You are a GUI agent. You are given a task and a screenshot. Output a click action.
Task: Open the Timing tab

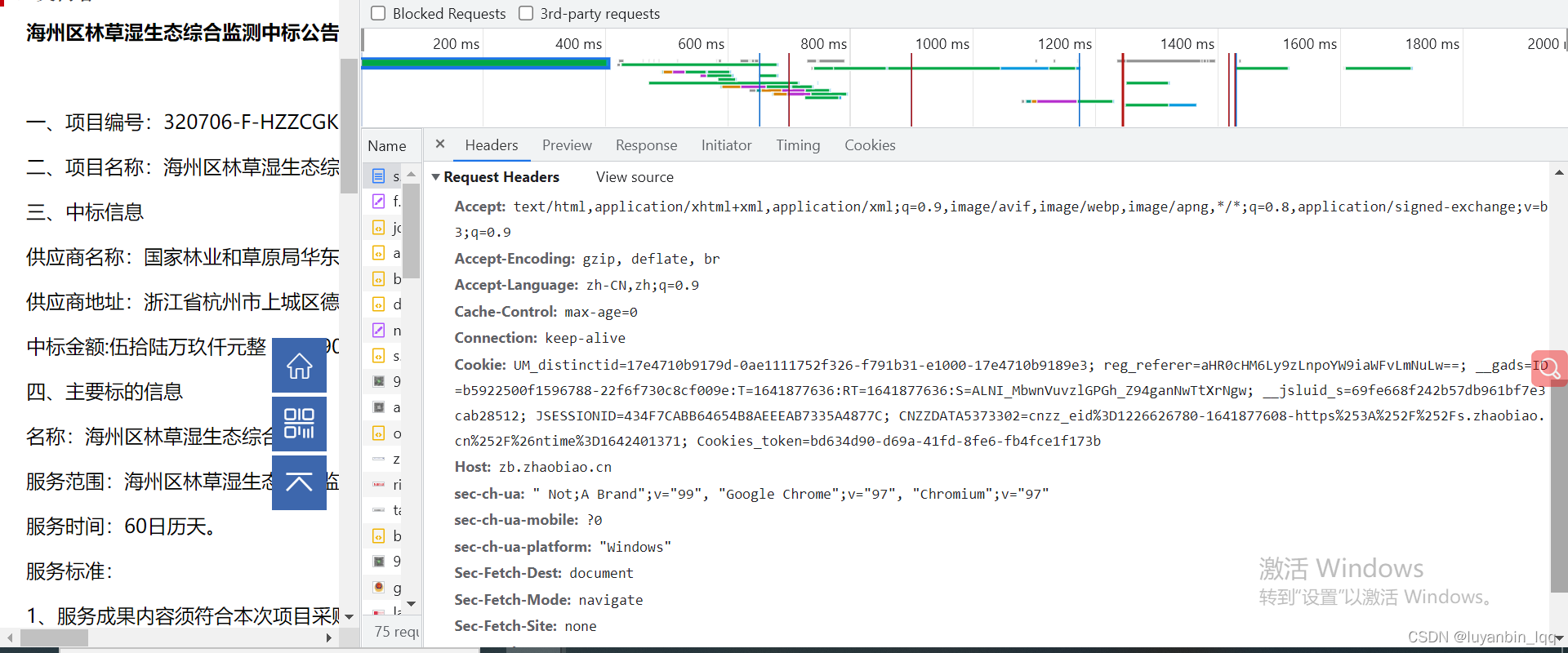[x=798, y=145]
